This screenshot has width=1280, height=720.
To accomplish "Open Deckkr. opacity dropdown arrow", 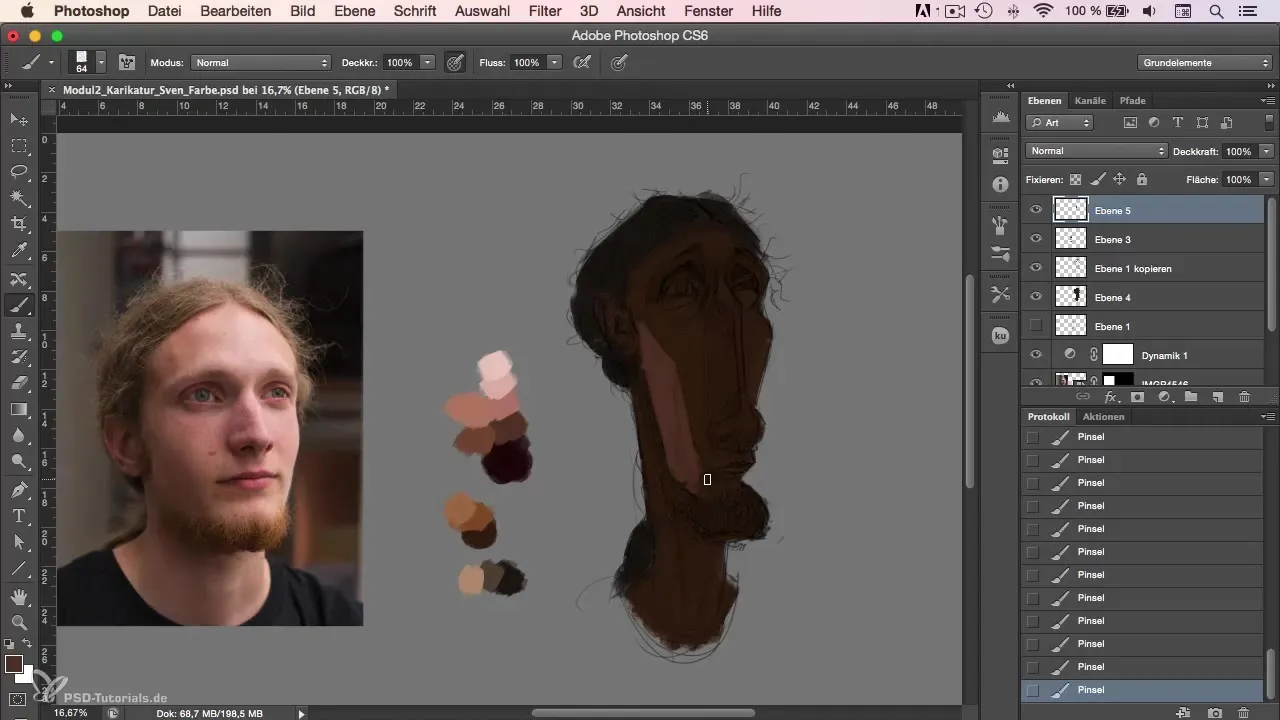I will [428, 62].
